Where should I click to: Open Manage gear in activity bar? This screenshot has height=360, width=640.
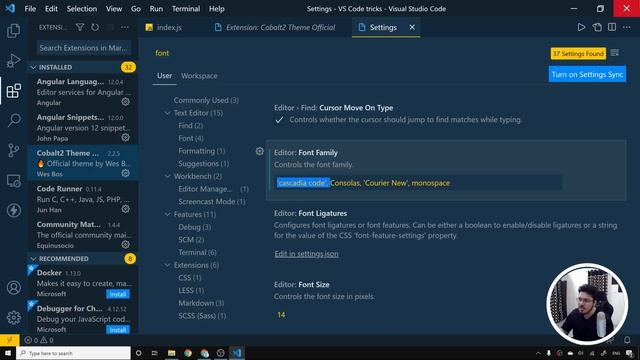click(x=13, y=318)
